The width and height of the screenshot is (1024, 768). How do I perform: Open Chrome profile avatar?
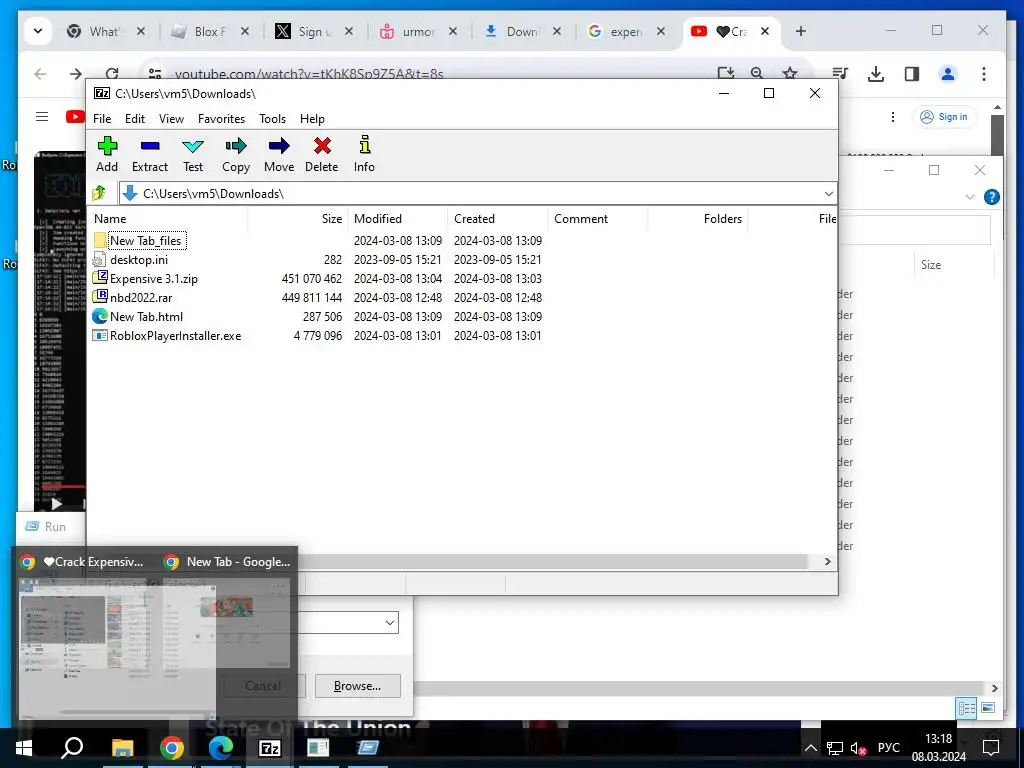(x=948, y=74)
